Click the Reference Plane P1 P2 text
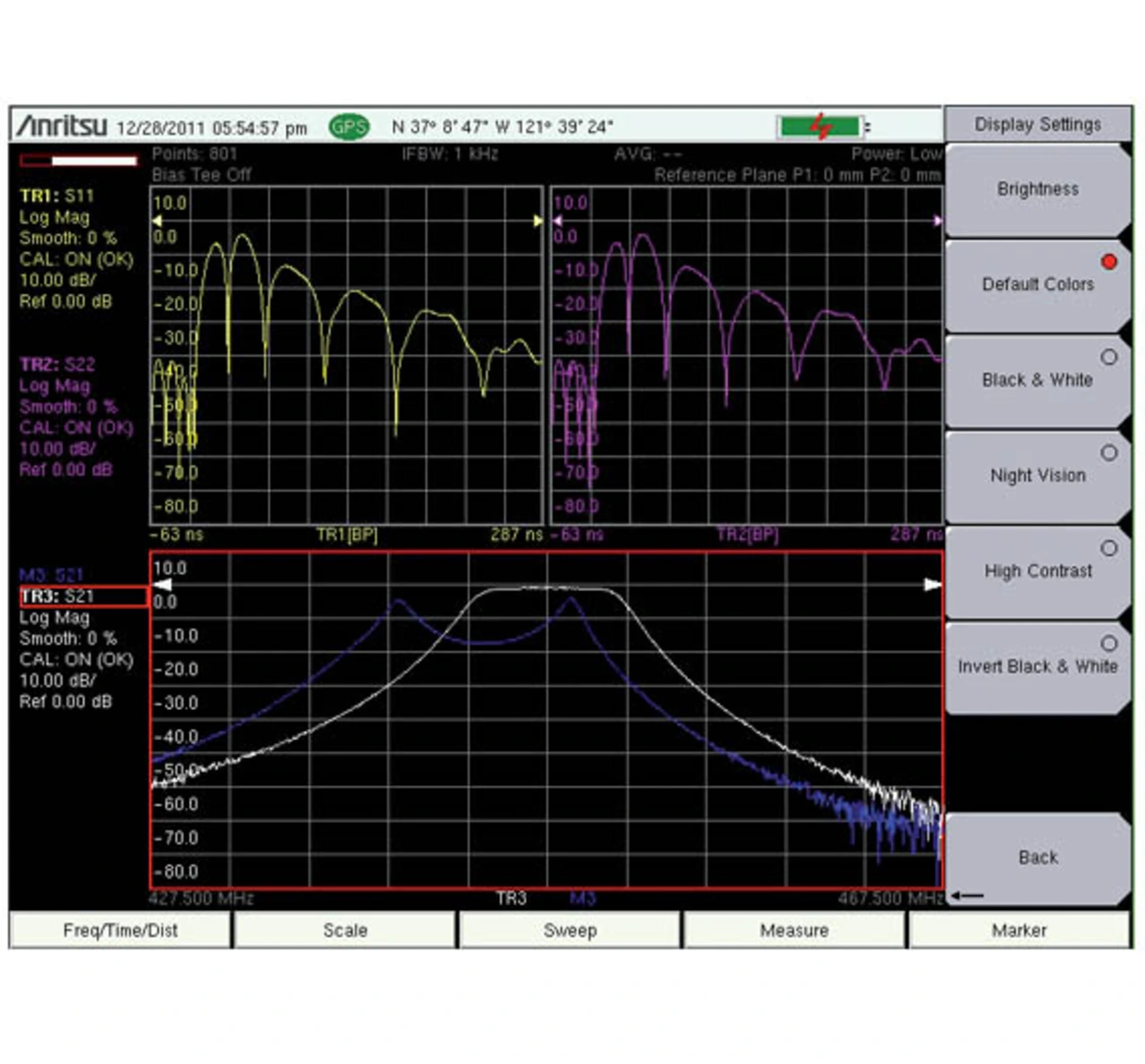This screenshot has width=1145, height=1064. tap(798, 174)
